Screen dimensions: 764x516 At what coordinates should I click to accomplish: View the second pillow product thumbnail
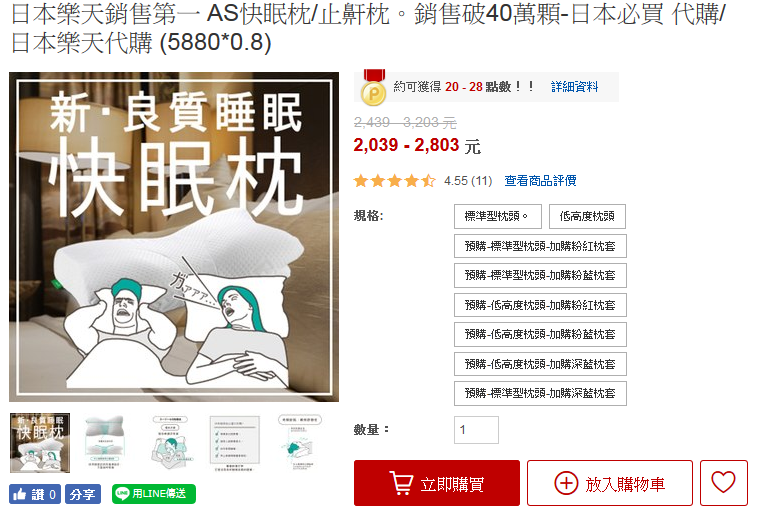tap(105, 443)
